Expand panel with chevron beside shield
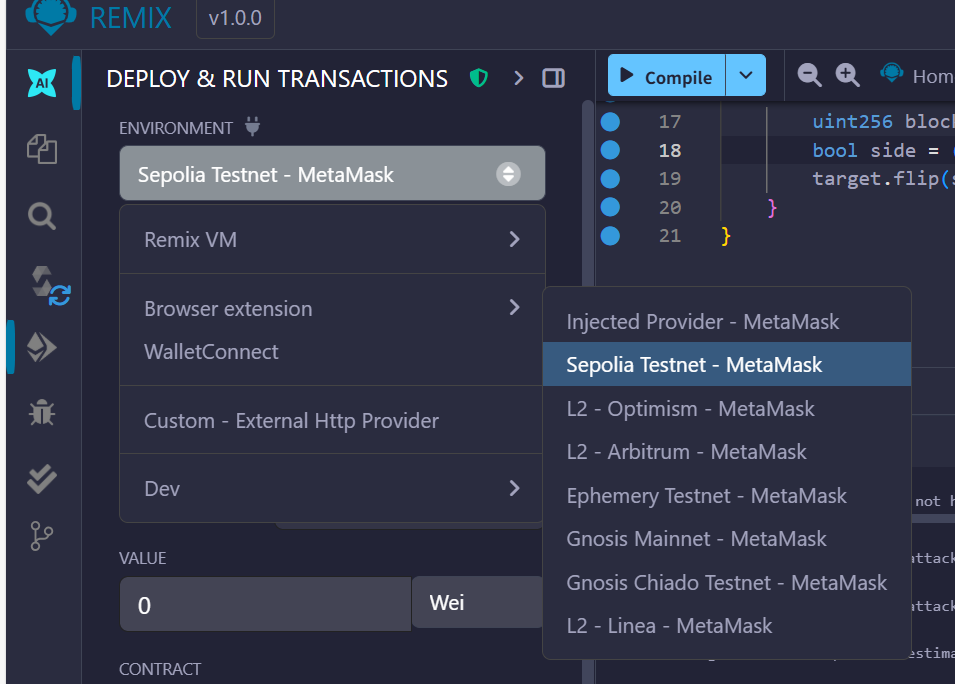The image size is (955, 684). click(x=518, y=78)
